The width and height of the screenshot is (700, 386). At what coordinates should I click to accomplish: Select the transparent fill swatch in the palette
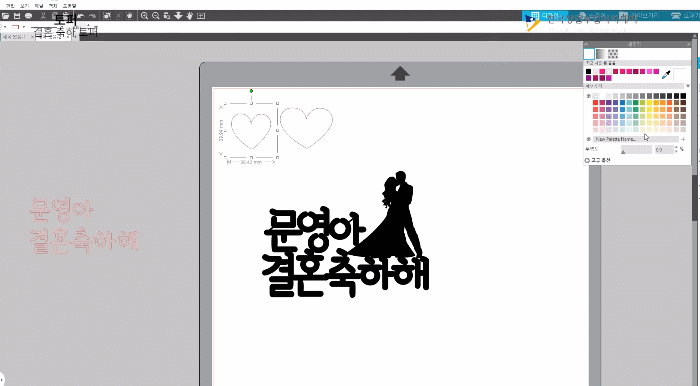(595, 96)
